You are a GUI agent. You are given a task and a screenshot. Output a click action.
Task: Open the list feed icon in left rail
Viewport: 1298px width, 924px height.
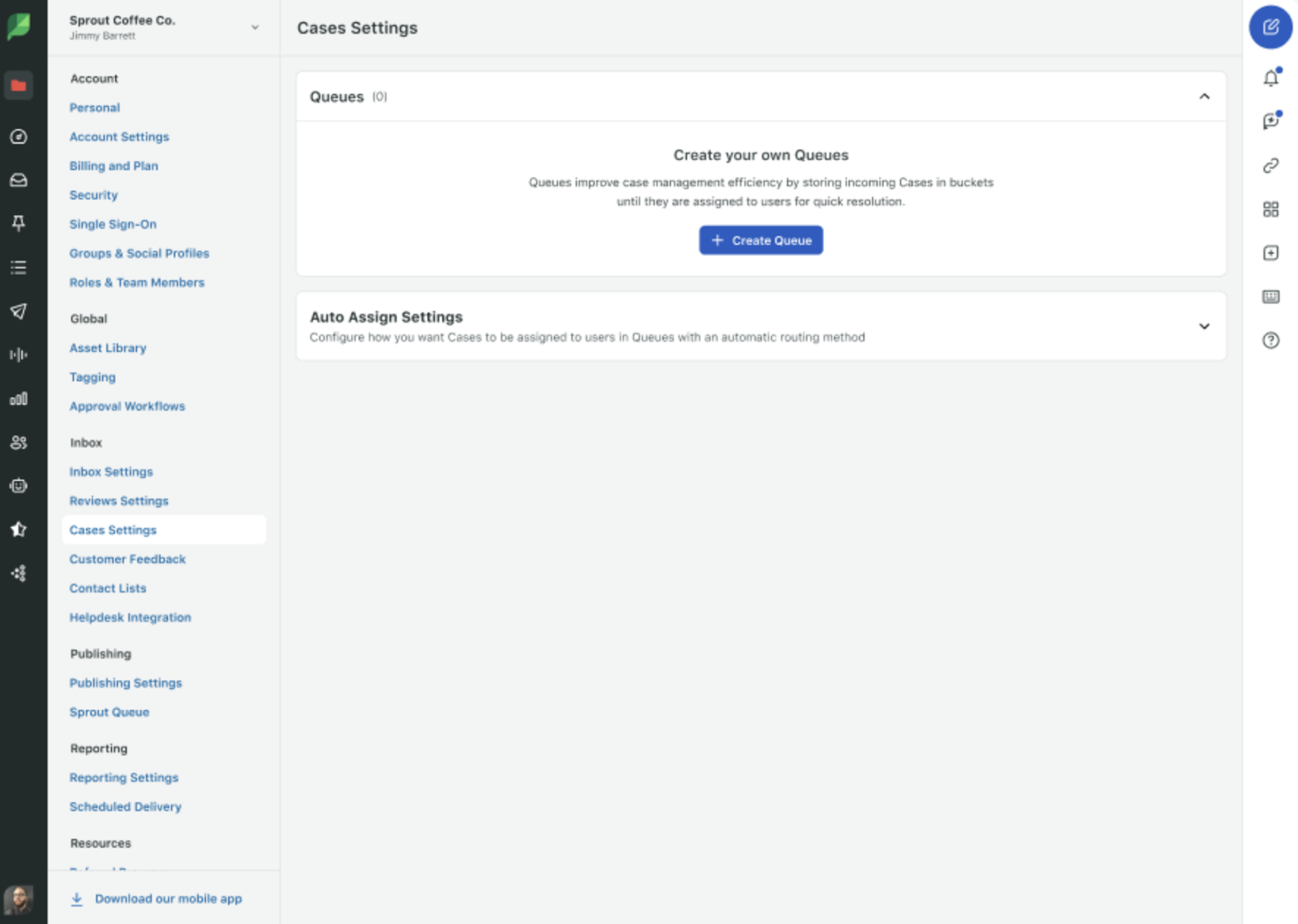pyautogui.click(x=19, y=267)
